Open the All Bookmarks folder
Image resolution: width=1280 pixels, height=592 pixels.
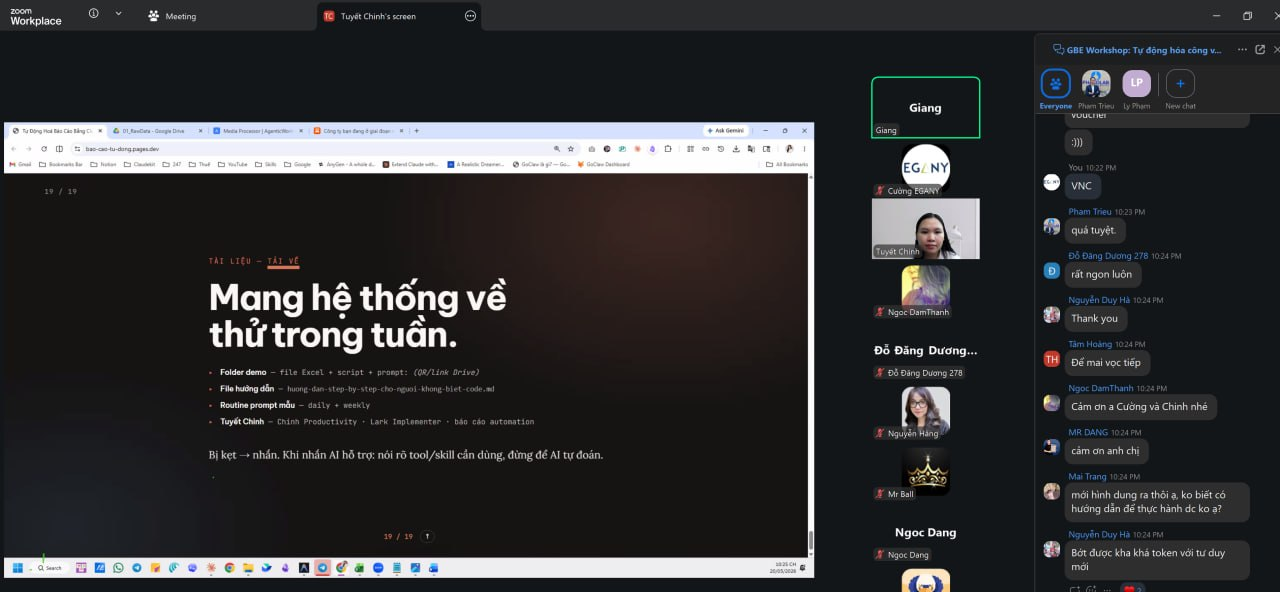pyautogui.click(x=786, y=164)
